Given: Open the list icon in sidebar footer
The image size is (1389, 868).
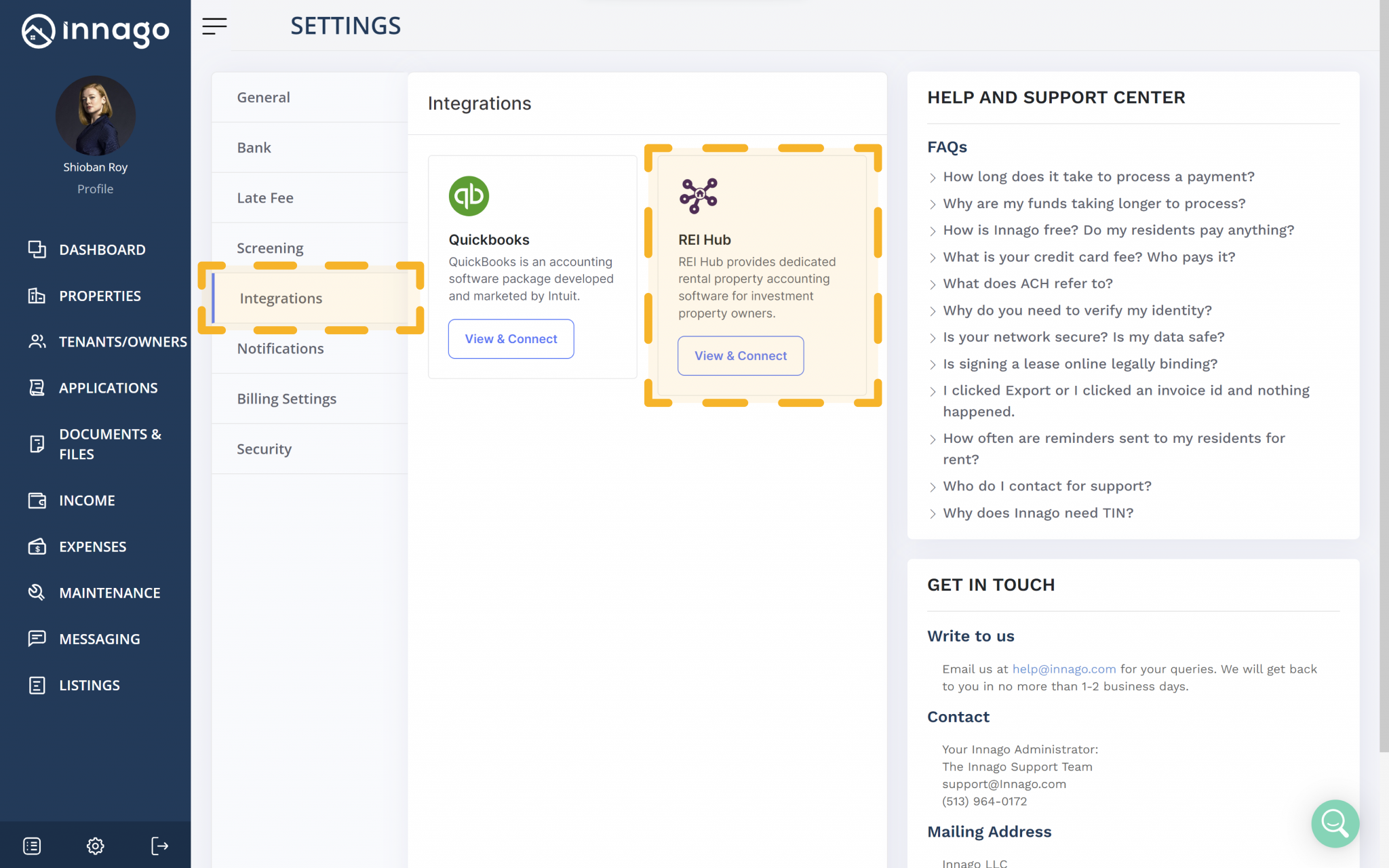Looking at the screenshot, I should pos(32,846).
